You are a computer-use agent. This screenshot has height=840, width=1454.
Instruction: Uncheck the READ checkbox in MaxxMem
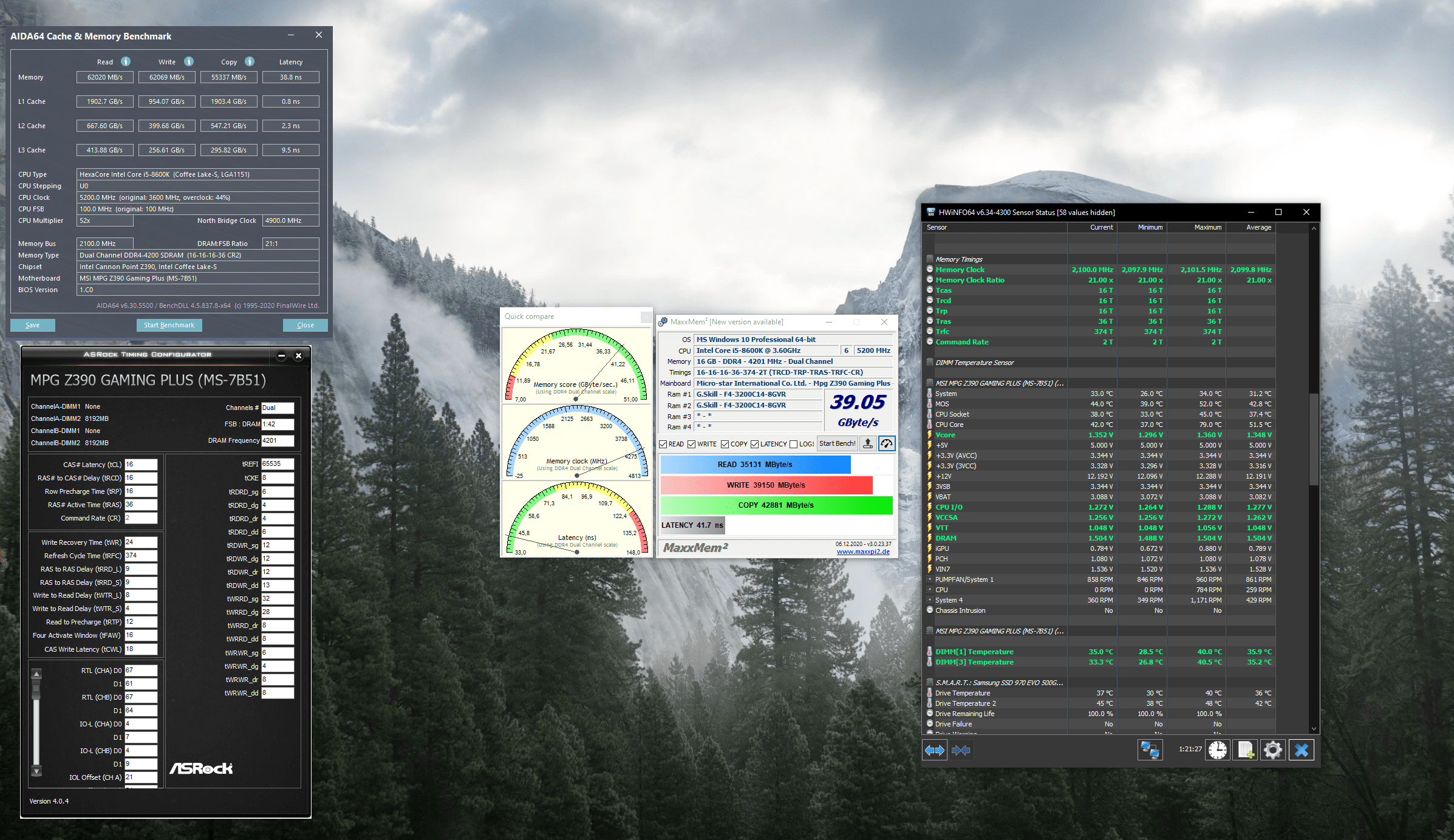[x=663, y=445]
